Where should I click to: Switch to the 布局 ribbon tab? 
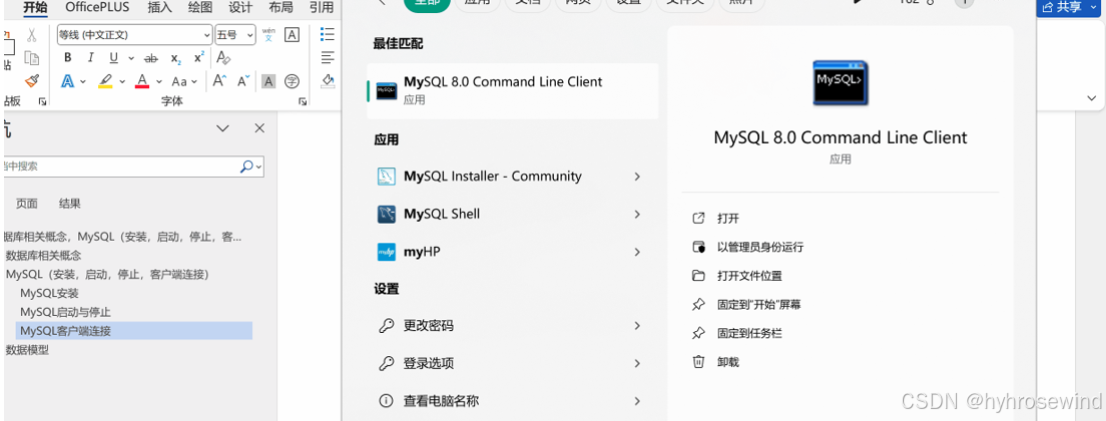point(281,8)
